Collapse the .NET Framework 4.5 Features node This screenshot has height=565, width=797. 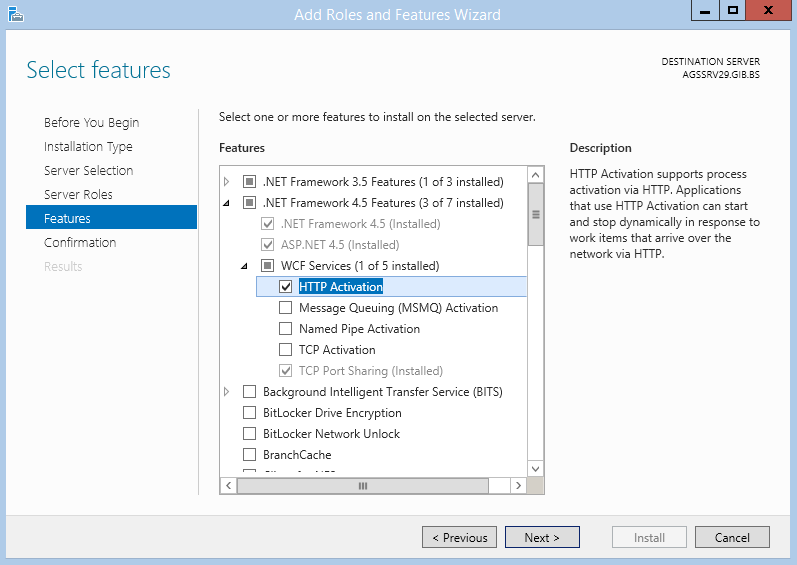(227, 203)
